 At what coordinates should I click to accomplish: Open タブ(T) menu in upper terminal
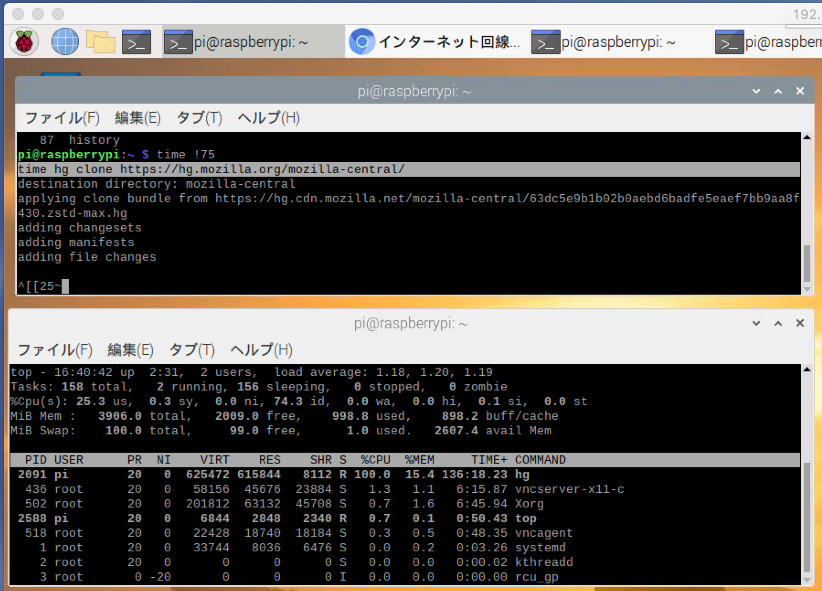pyautogui.click(x=199, y=118)
